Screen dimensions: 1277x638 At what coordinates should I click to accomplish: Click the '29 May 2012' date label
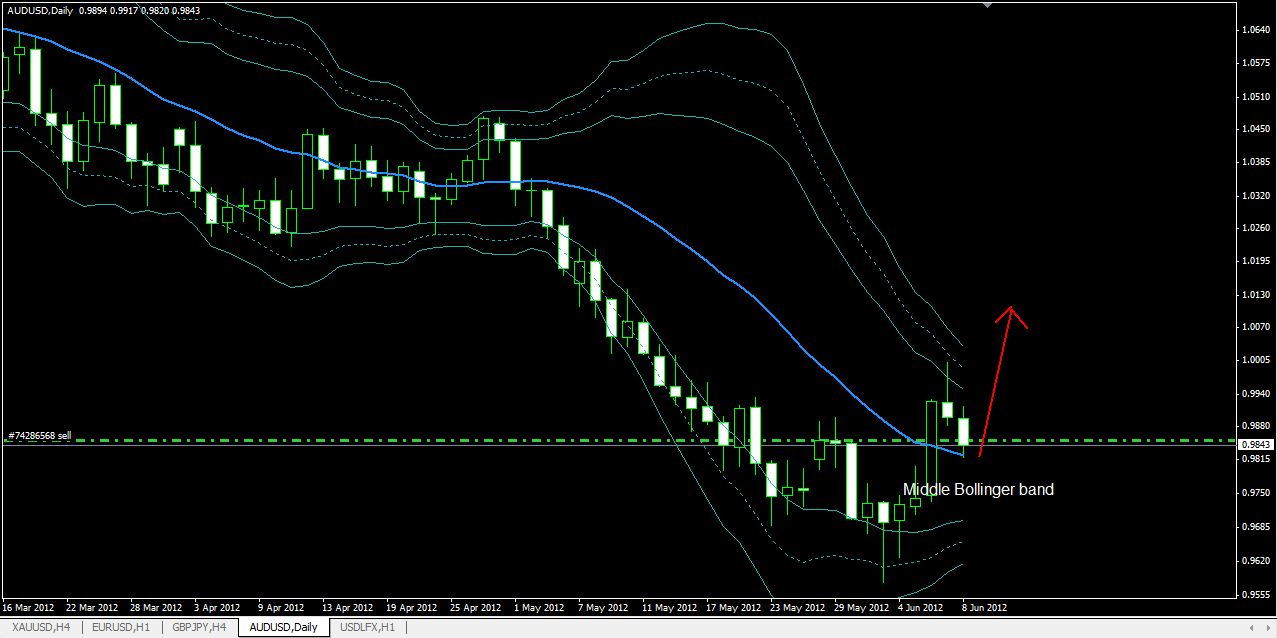coord(861,607)
